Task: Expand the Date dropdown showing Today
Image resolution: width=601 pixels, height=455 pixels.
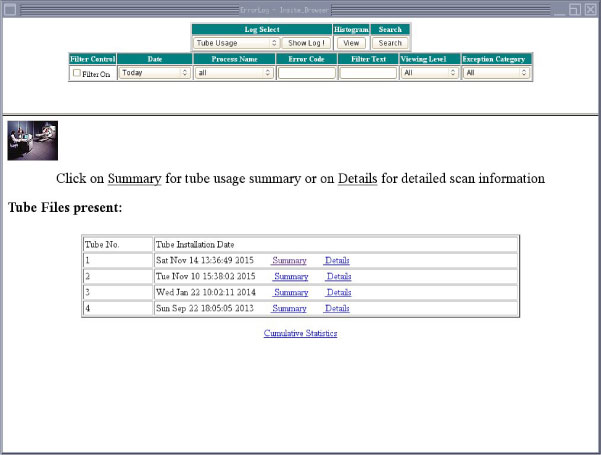Action: (154, 73)
